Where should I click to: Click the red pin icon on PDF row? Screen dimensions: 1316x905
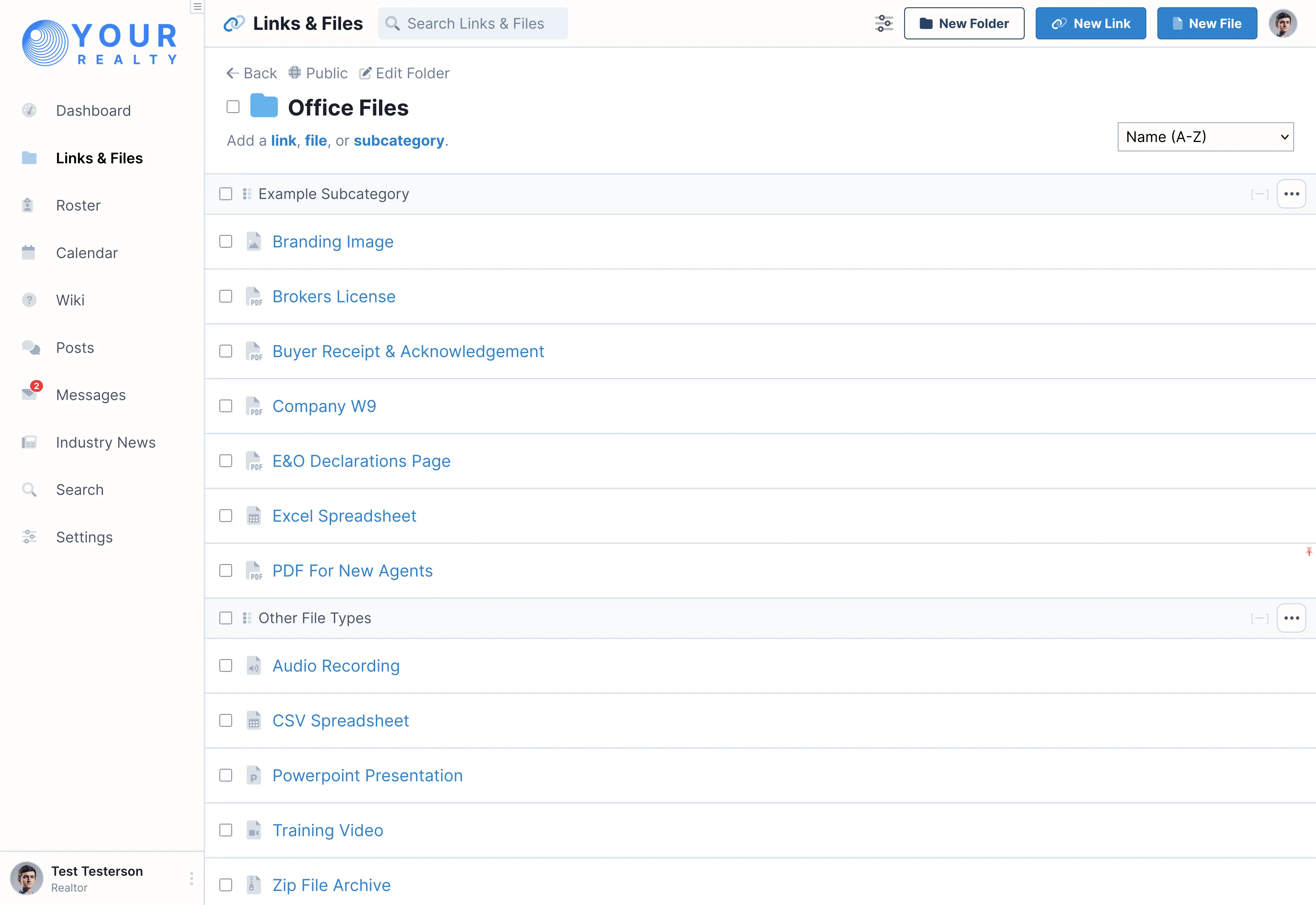coord(1309,551)
